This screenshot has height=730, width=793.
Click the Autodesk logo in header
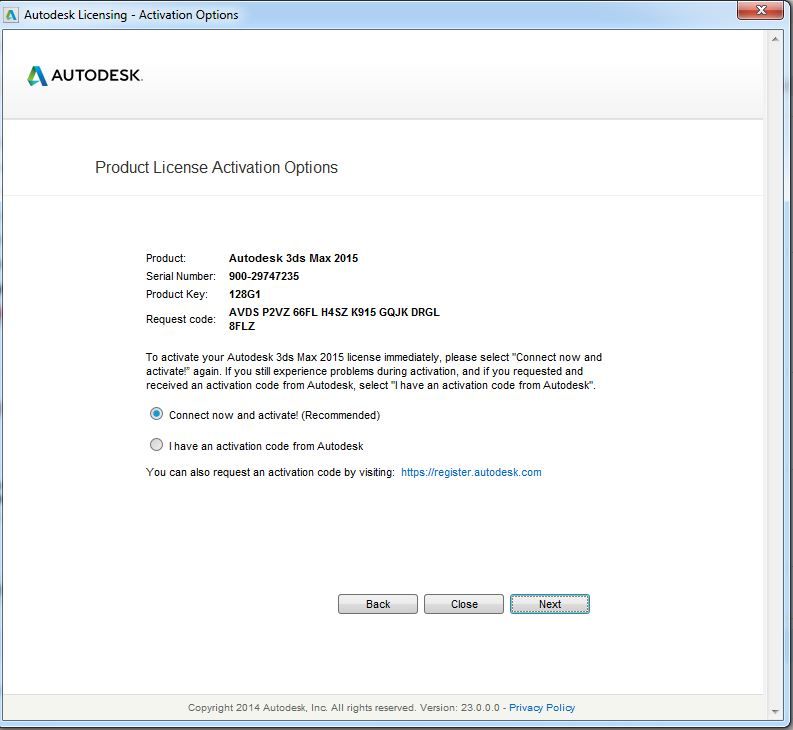tap(84, 75)
